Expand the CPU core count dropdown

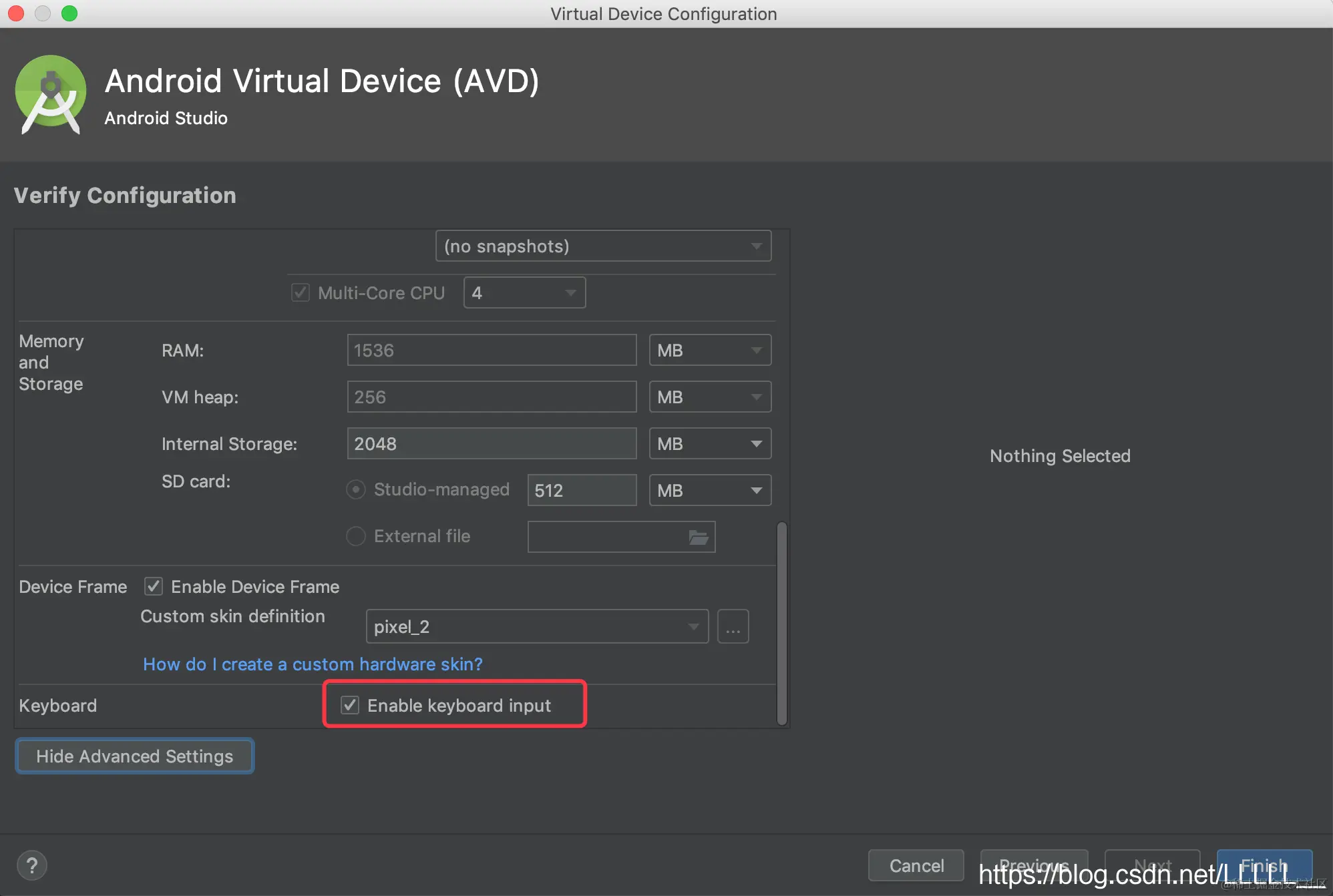point(524,292)
